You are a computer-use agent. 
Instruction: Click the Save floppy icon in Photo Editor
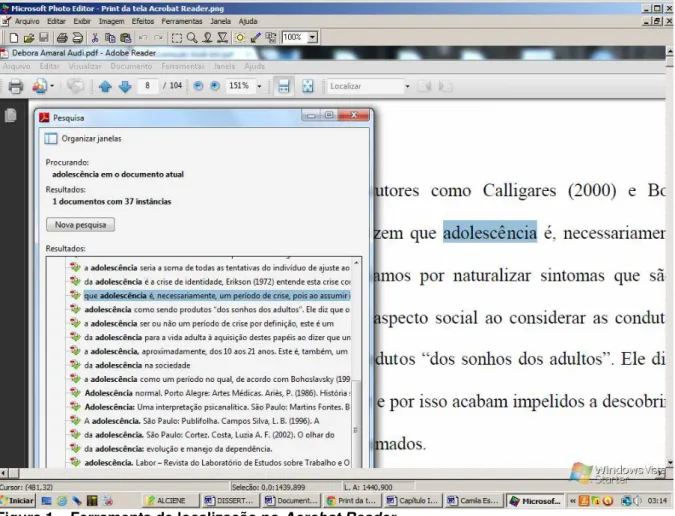click(44, 38)
